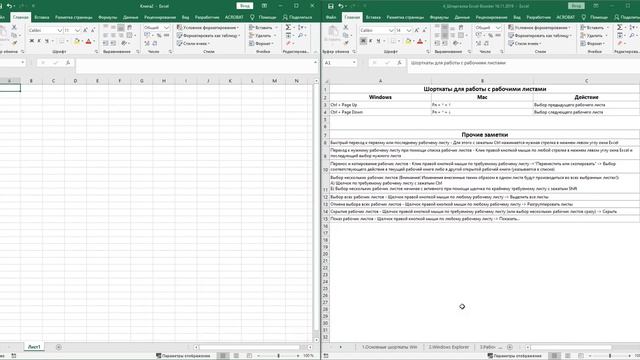Viewport: 640px width, 360px height.
Task: Click AutoSum sigma in the left Excel window
Action: 288,27
